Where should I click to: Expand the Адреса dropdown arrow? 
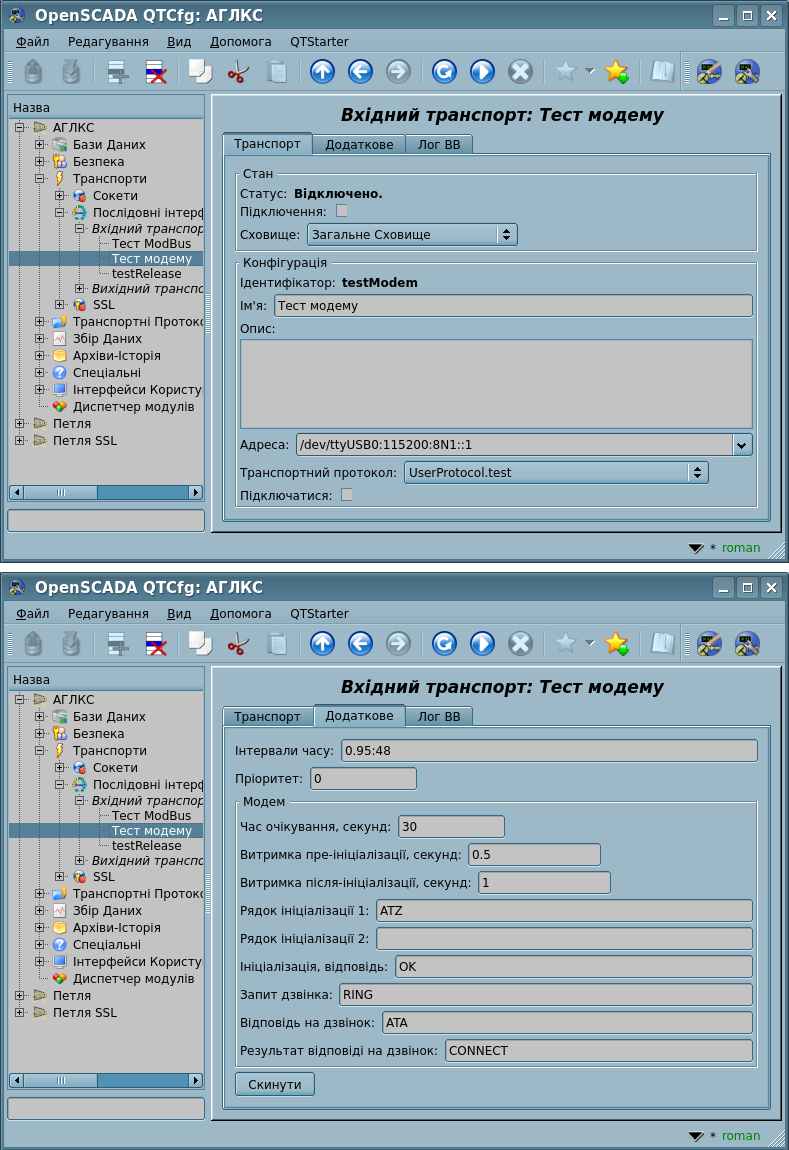[x=742, y=445]
